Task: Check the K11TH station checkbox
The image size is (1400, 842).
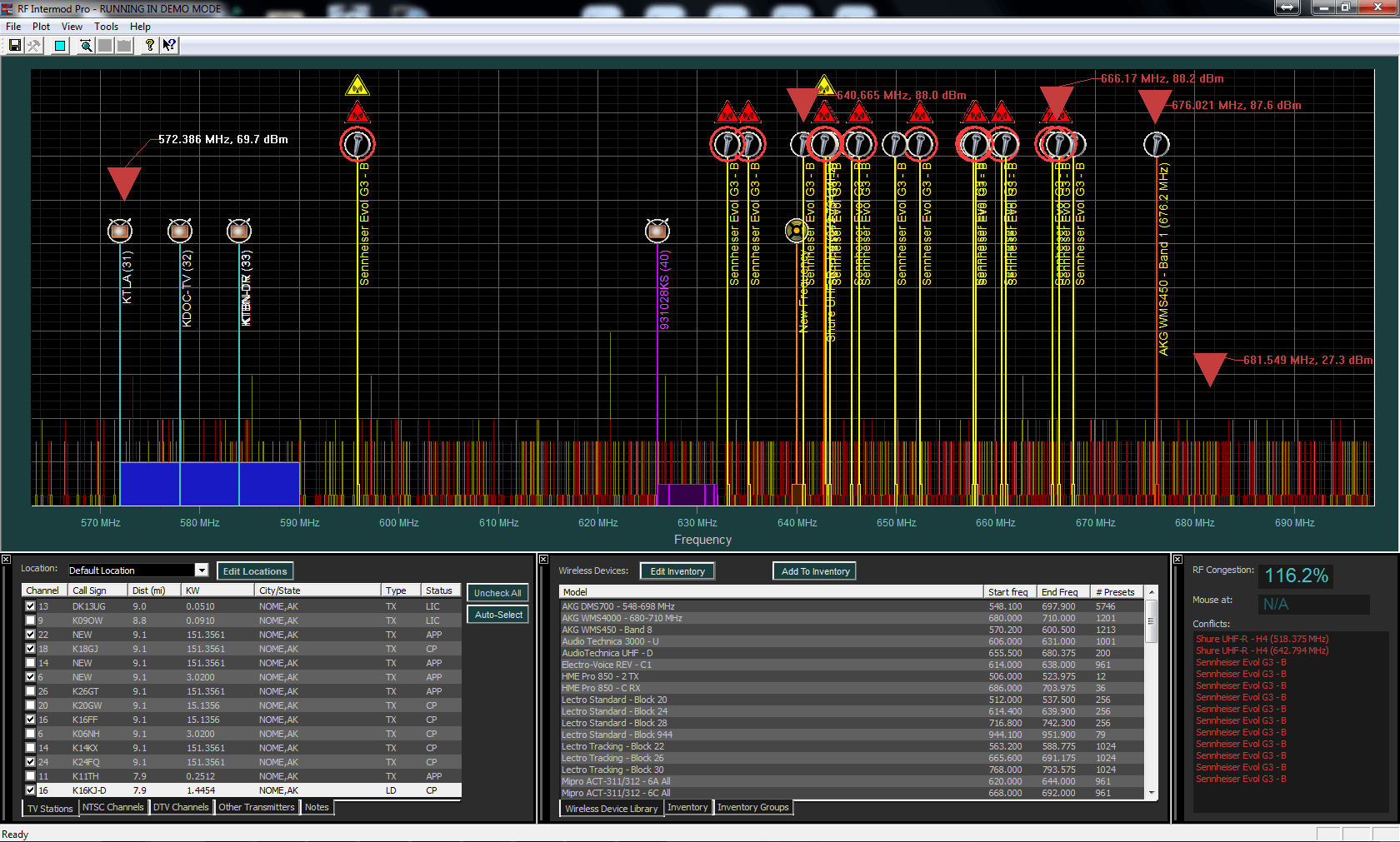Action: (30, 776)
